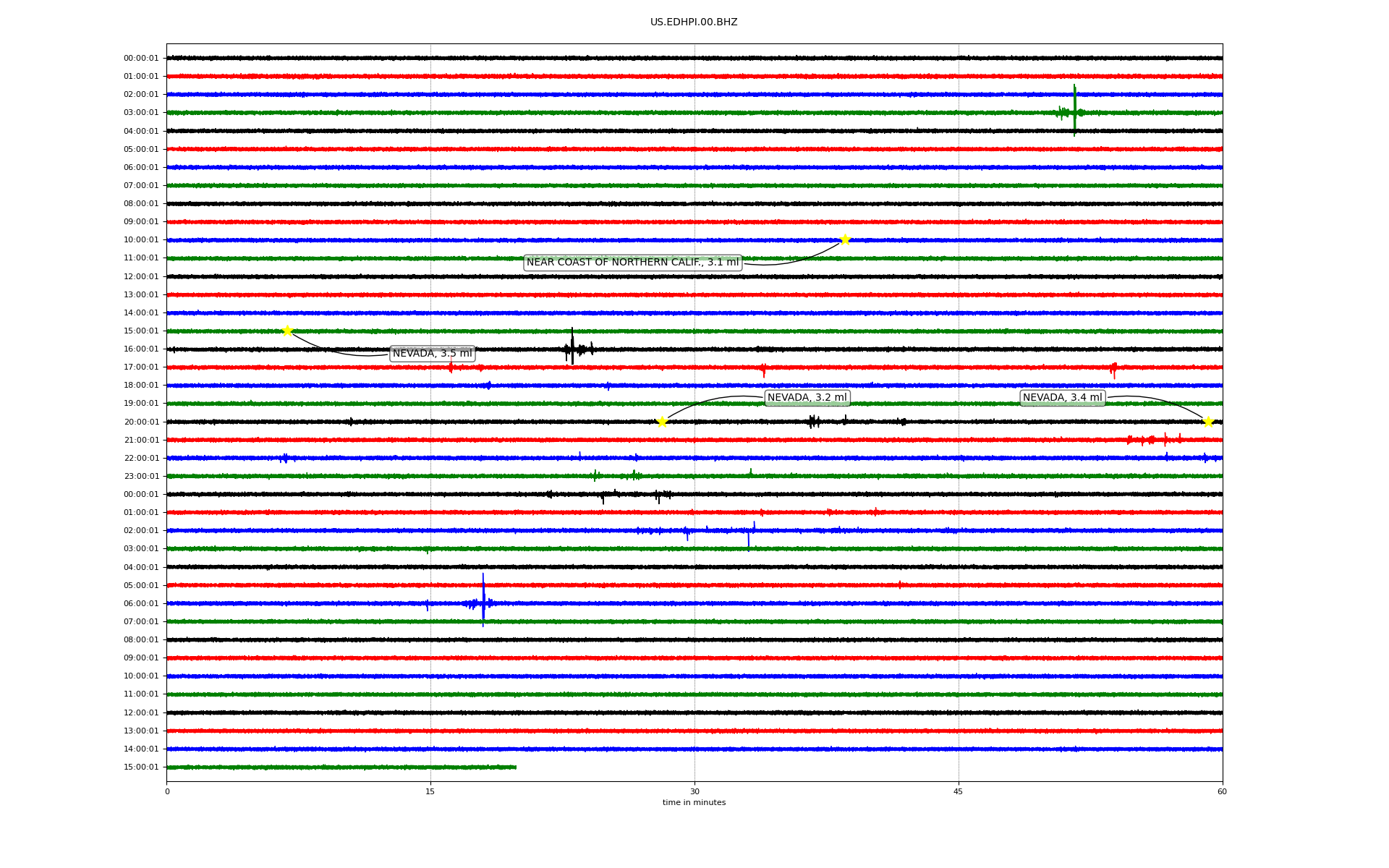Click the 15 tick label on the x-axis

click(x=430, y=791)
